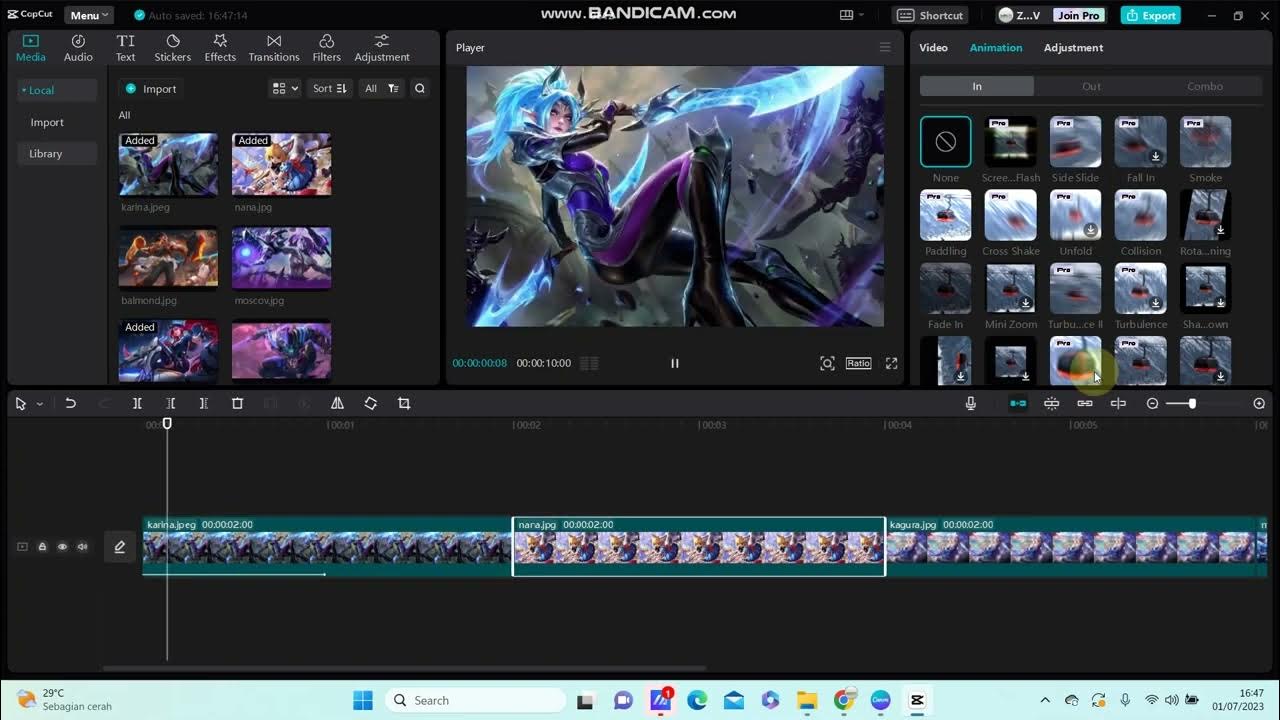Click the Import media button
This screenshot has width=1280, height=720.
pyautogui.click(x=151, y=88)
